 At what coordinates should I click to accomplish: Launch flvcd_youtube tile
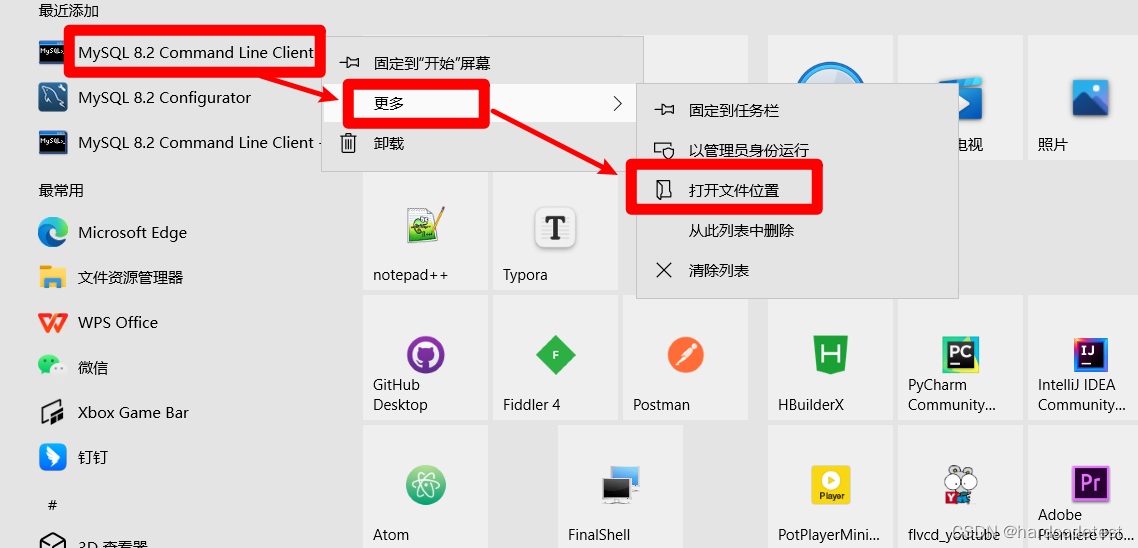point(960,486)
